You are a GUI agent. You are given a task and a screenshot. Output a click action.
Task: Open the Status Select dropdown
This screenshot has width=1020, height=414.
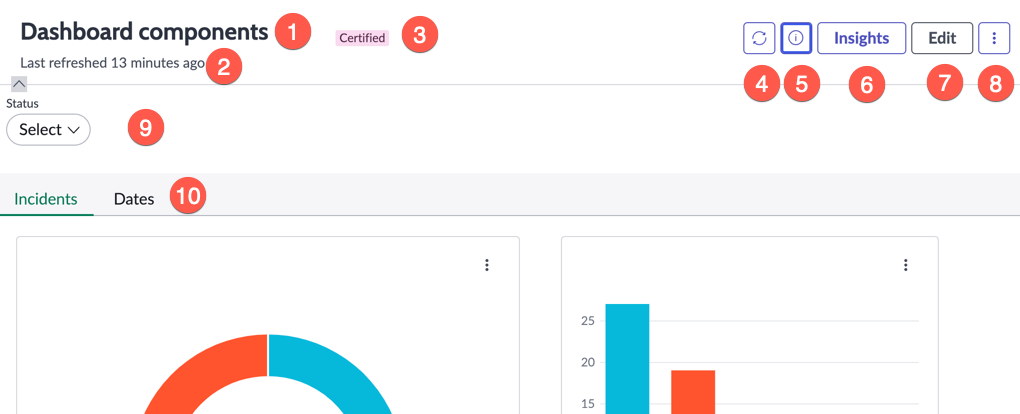tap(48, 130)
